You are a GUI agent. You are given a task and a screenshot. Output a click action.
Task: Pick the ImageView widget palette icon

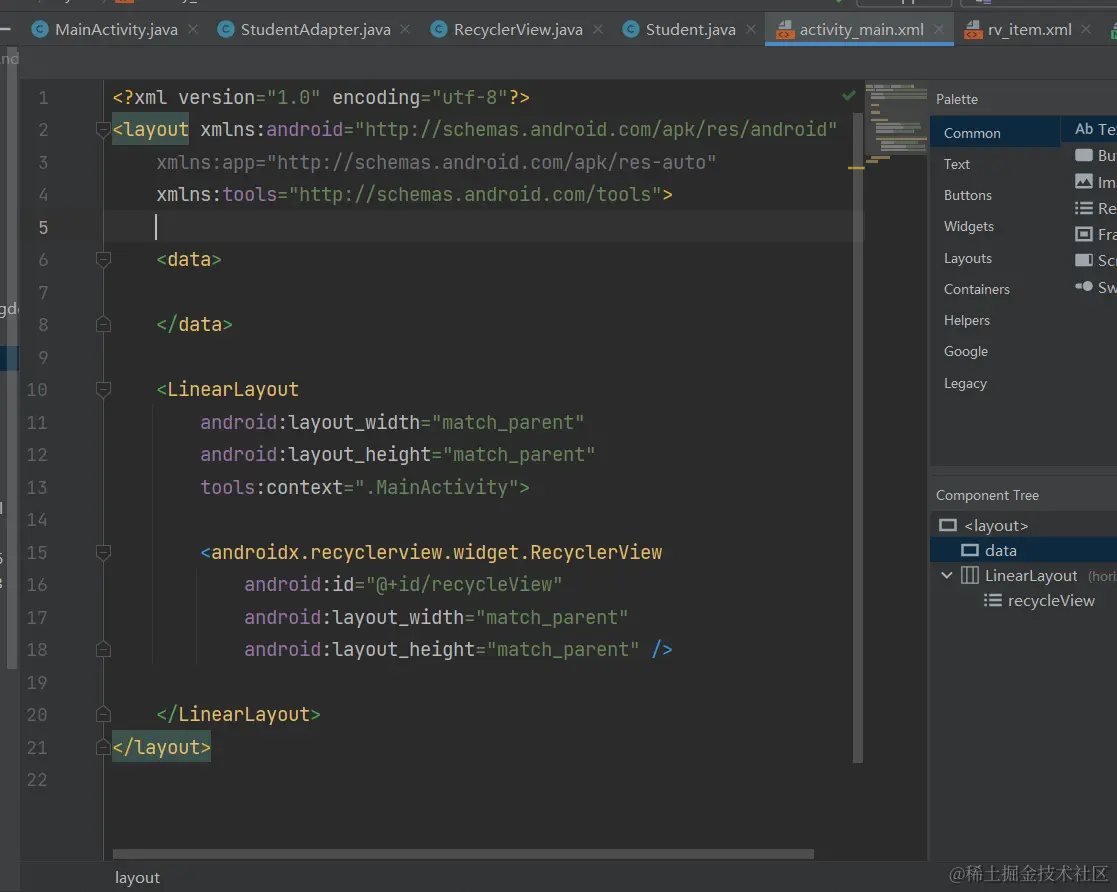pos(1083,182)
